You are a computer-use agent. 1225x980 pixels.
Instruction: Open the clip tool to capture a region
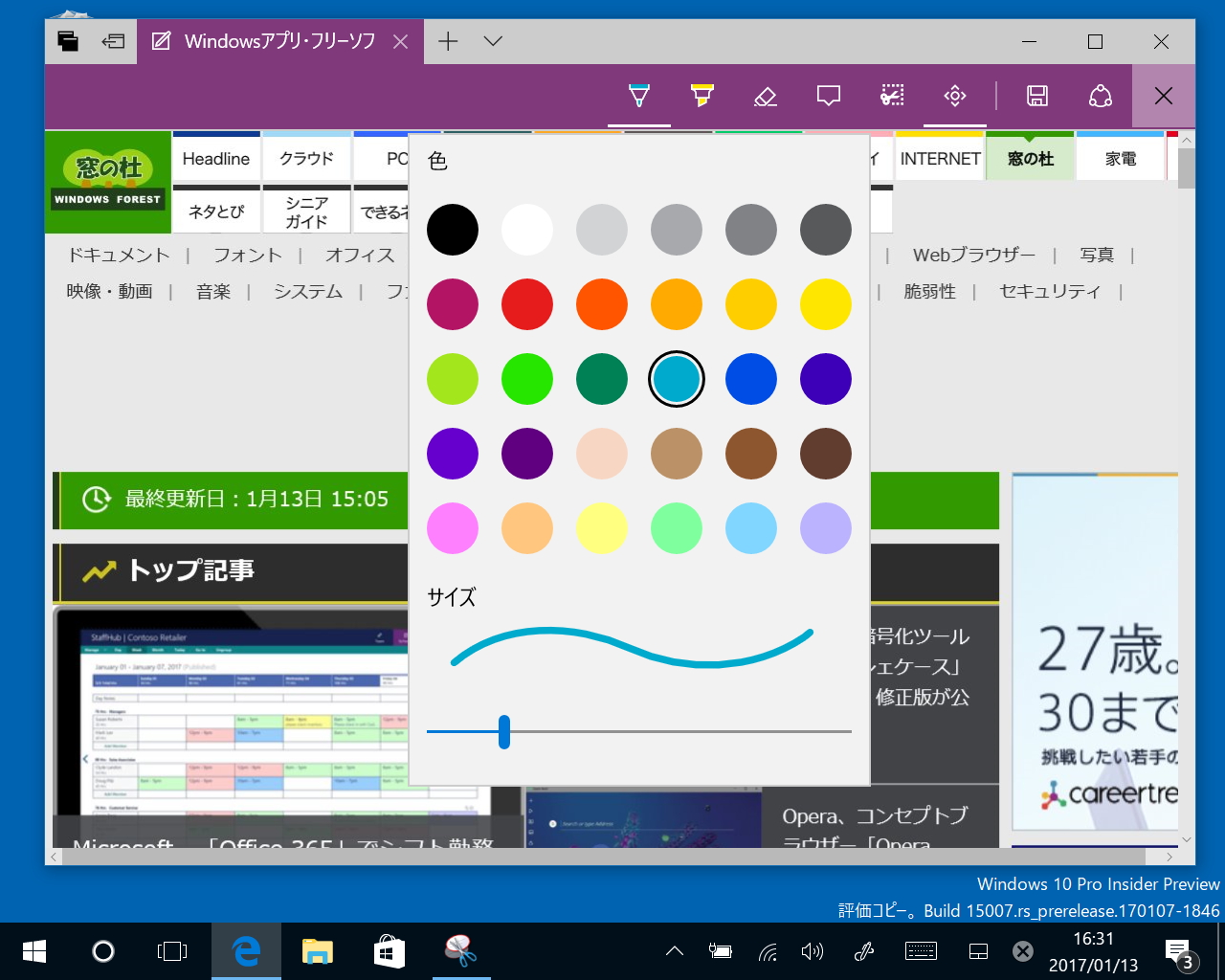pos(891,96)
